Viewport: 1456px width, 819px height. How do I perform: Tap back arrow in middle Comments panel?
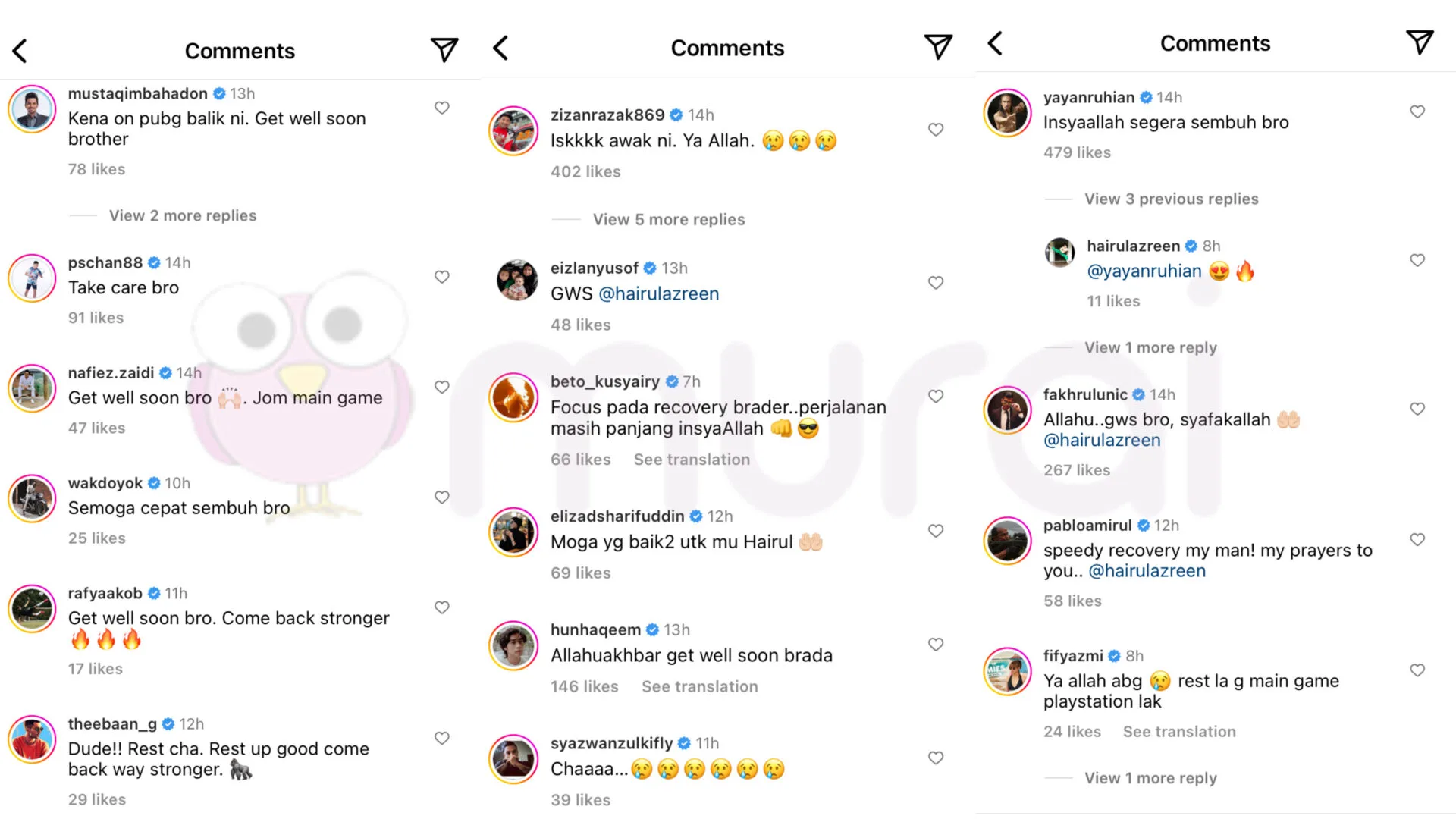coord(500,48)
